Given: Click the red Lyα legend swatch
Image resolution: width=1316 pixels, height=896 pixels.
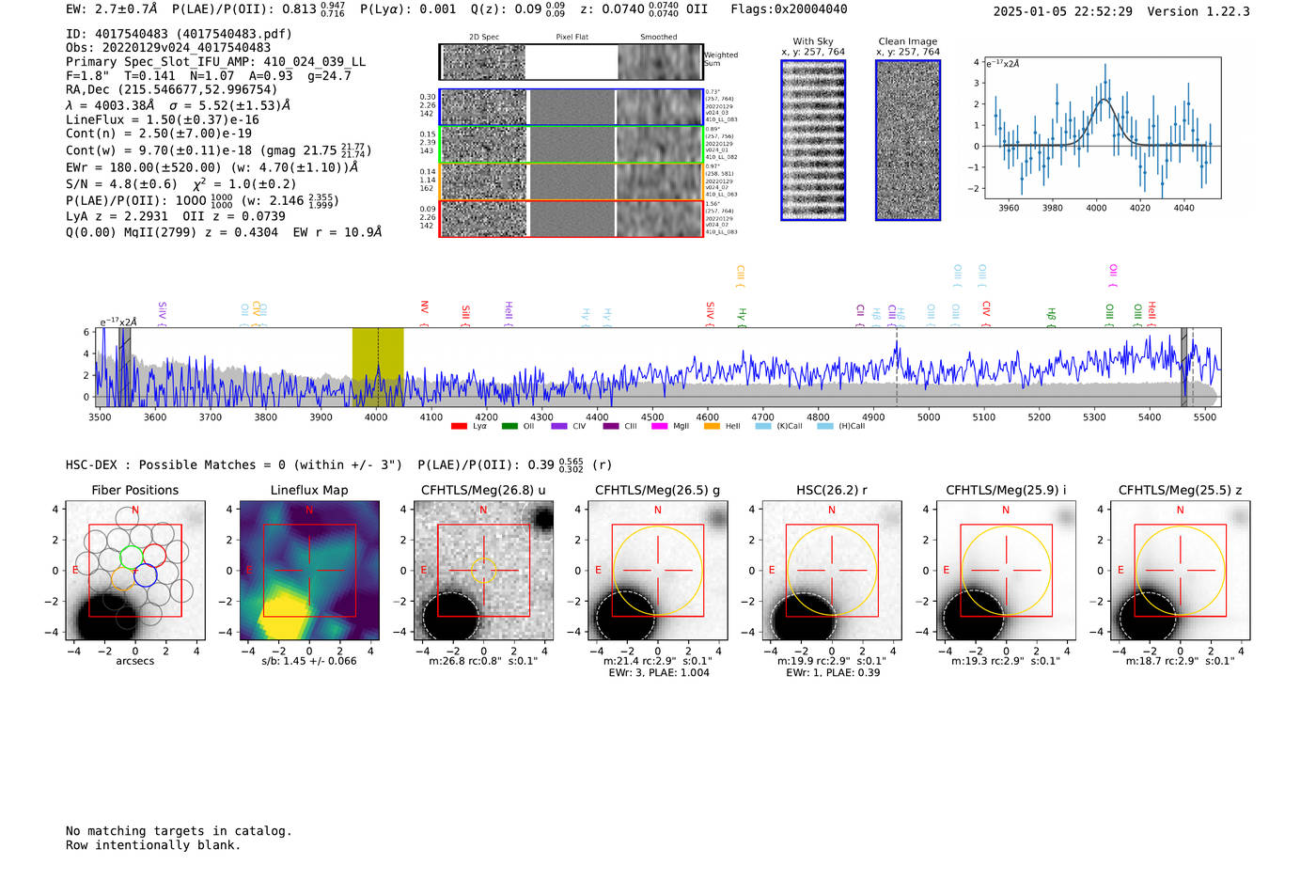Looking at the screenshot, I should (x=459, y=427).
